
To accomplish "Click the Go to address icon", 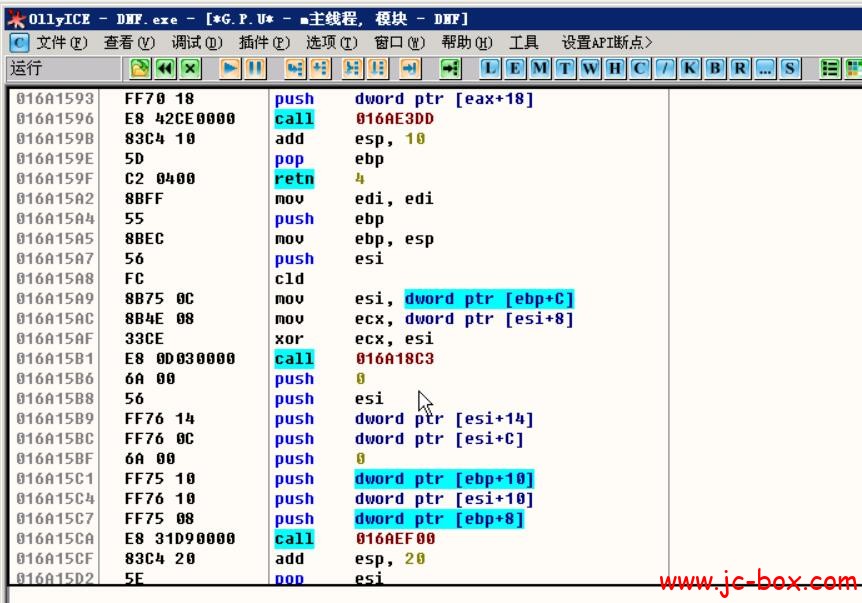I will point(450,69).
